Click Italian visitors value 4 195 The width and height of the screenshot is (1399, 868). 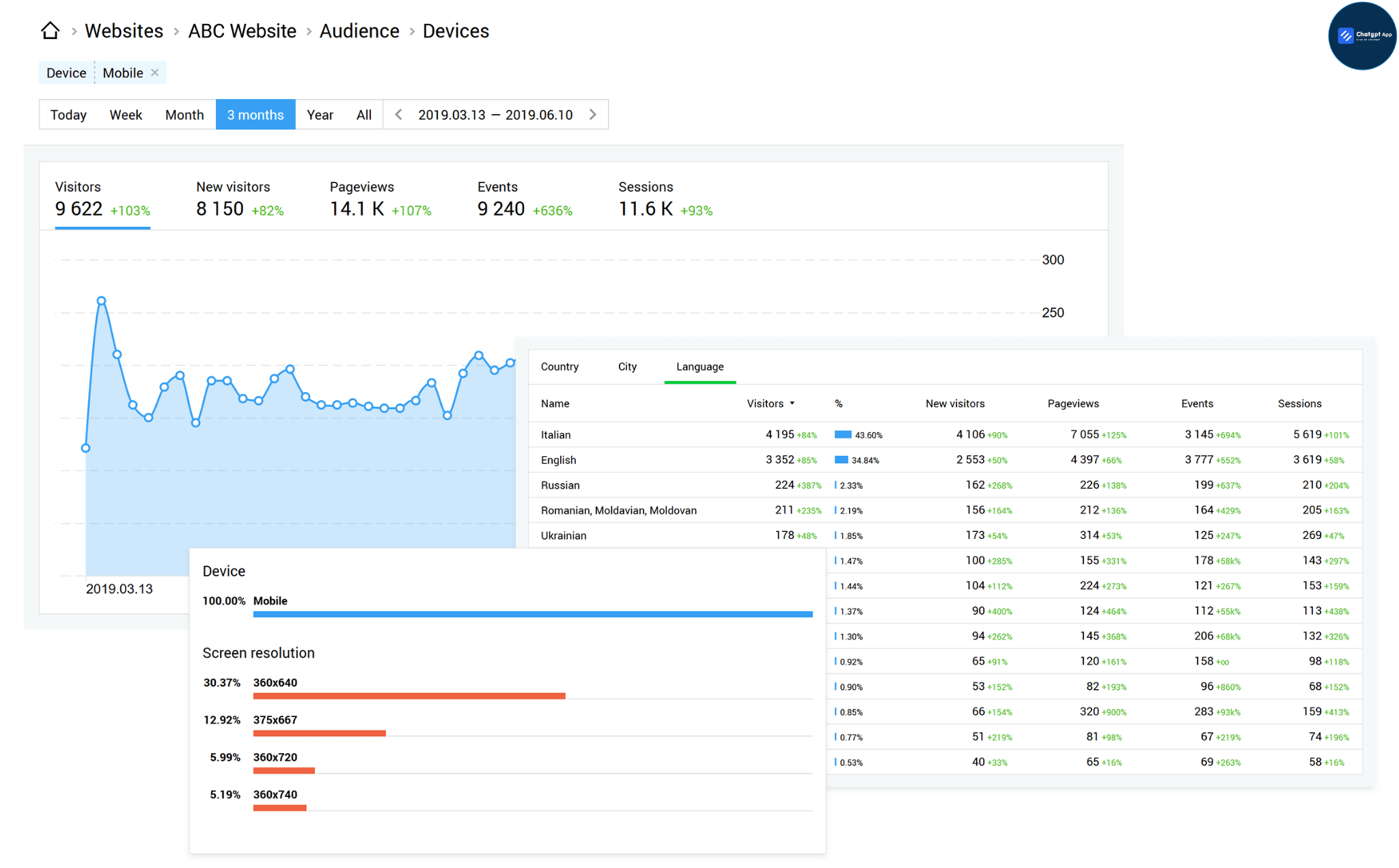pyautogui.click(x=779, y=434)
